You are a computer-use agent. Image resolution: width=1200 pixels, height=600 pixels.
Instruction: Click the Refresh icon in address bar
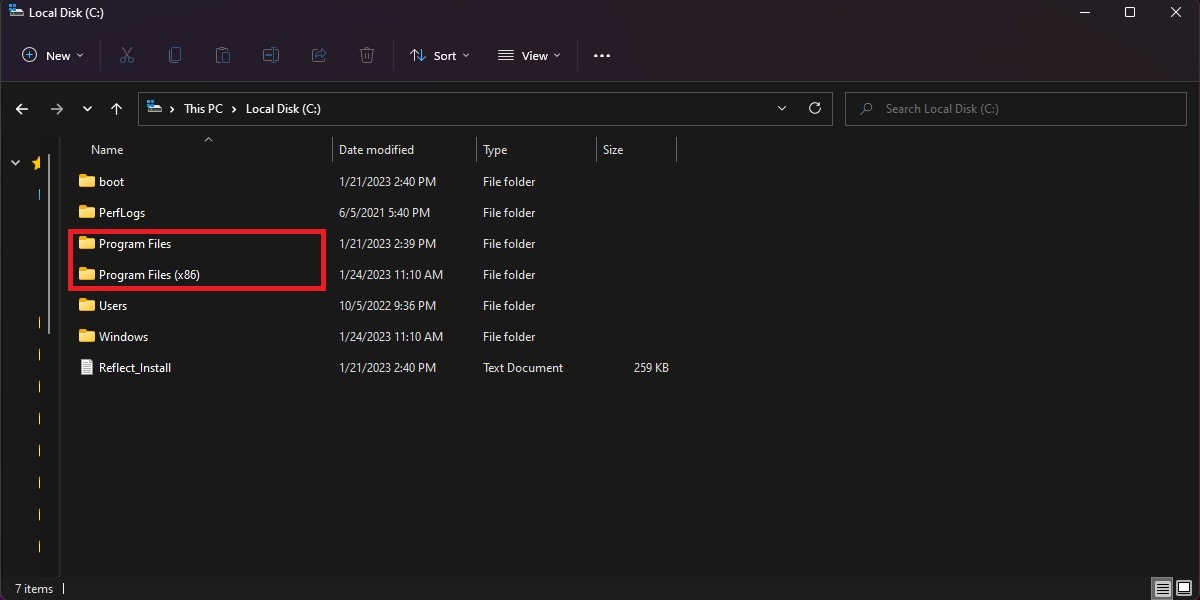814,108
